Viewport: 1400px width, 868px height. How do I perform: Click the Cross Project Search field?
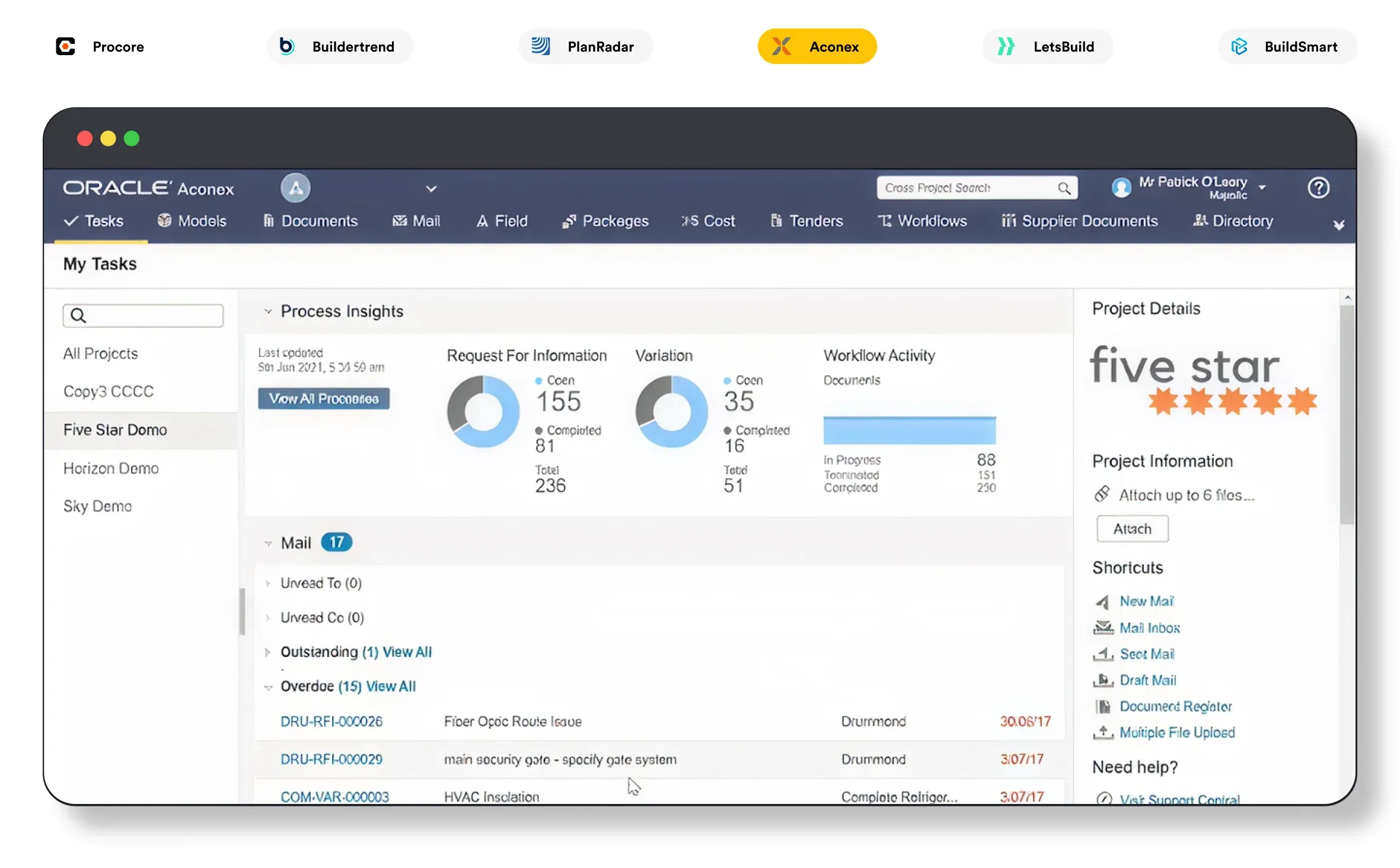click(977, 188)
